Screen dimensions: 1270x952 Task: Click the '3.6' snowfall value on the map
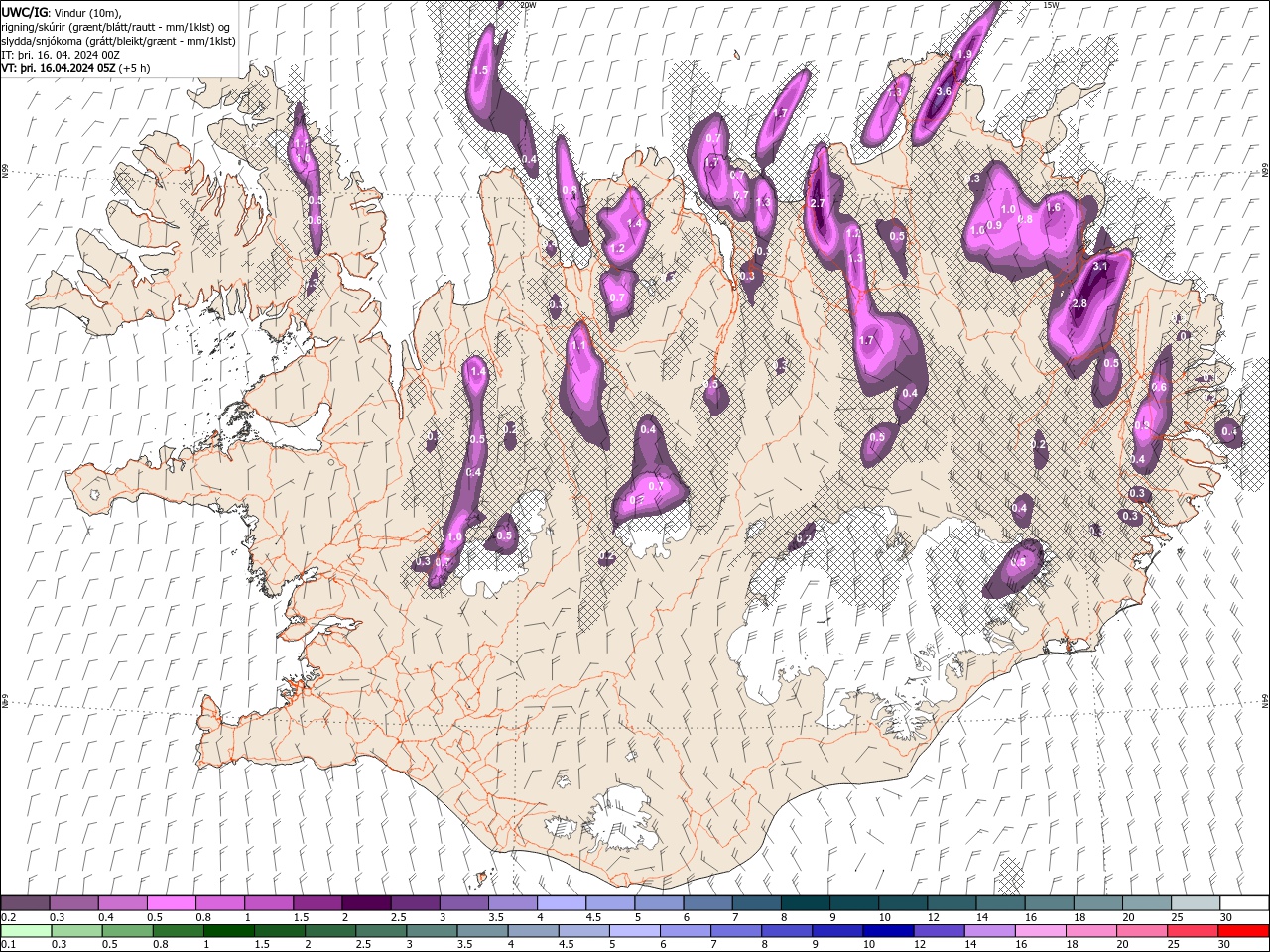click(x=944, y=91)
